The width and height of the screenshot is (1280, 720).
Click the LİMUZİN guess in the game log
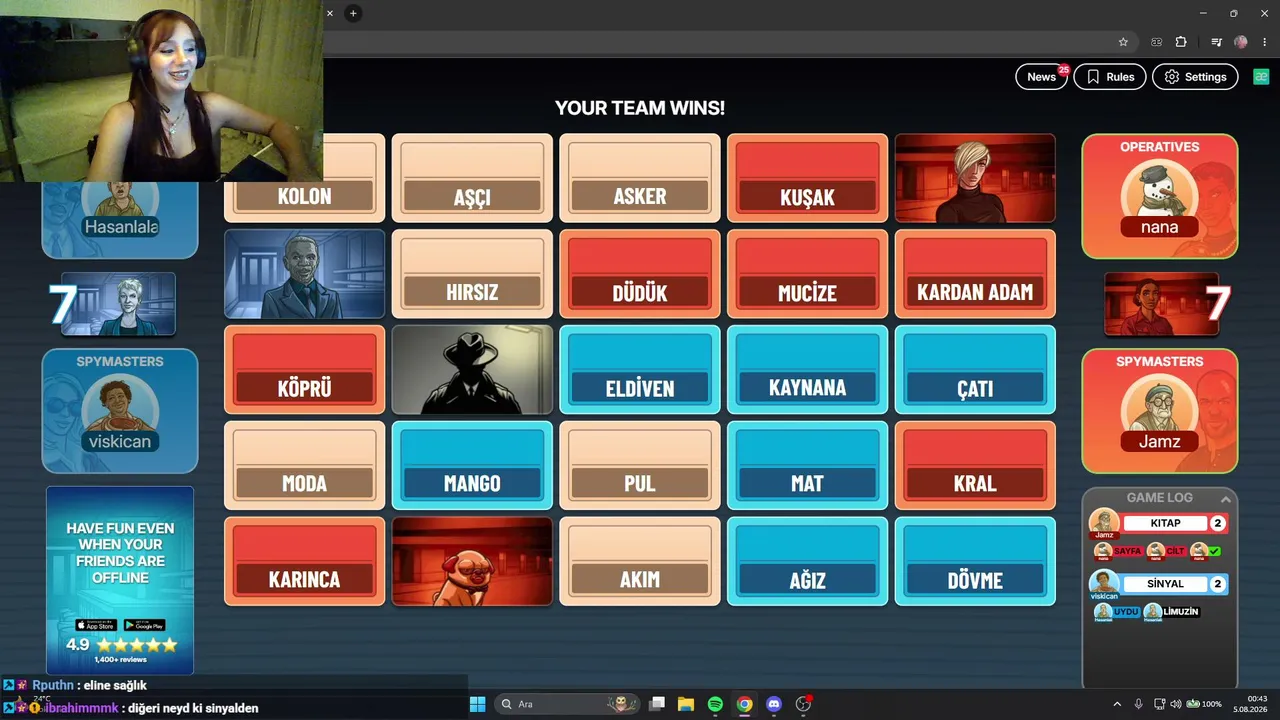[1181, 612]
